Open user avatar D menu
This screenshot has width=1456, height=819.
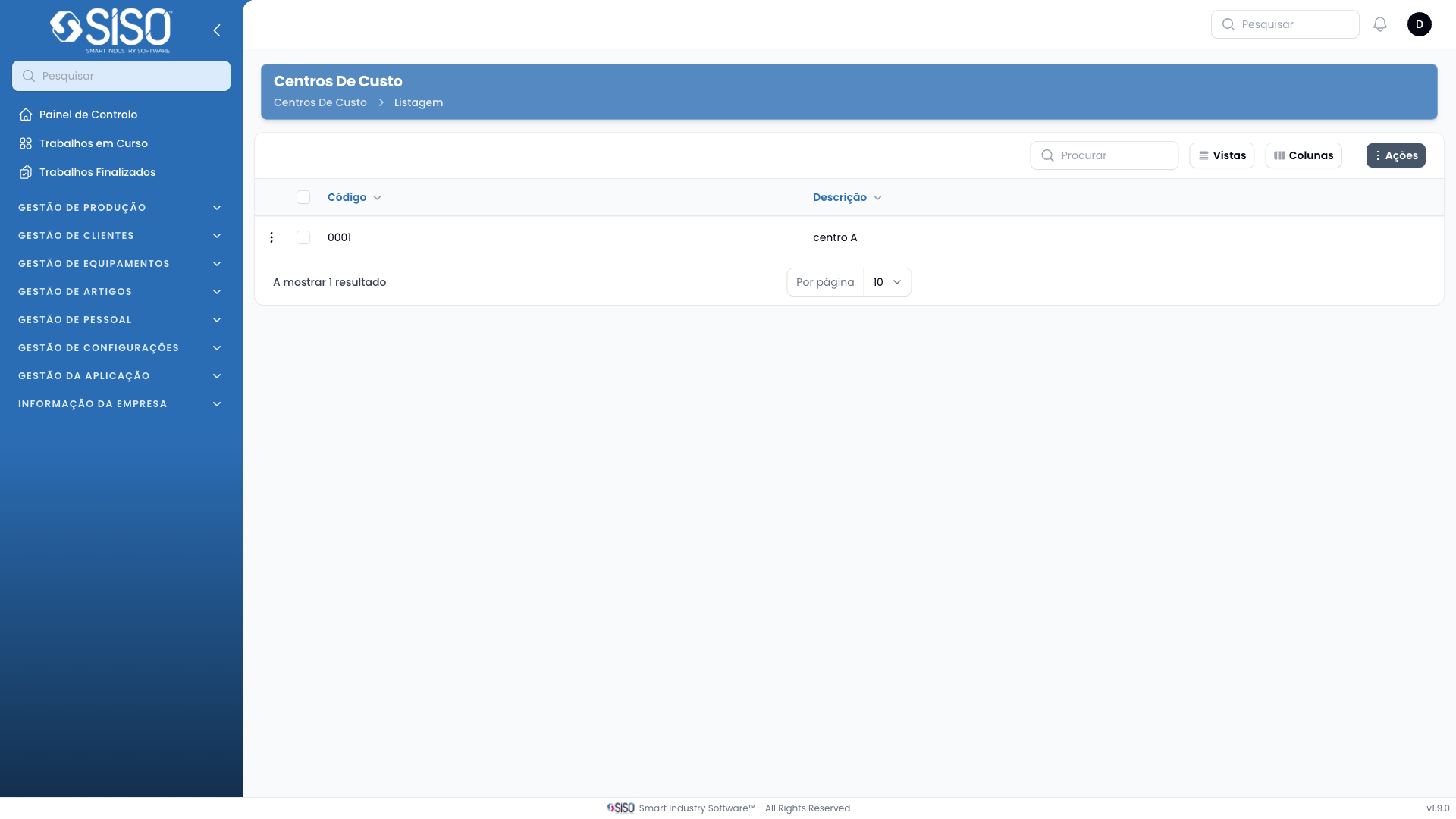pyautogui.click(x=1419, y=24)
